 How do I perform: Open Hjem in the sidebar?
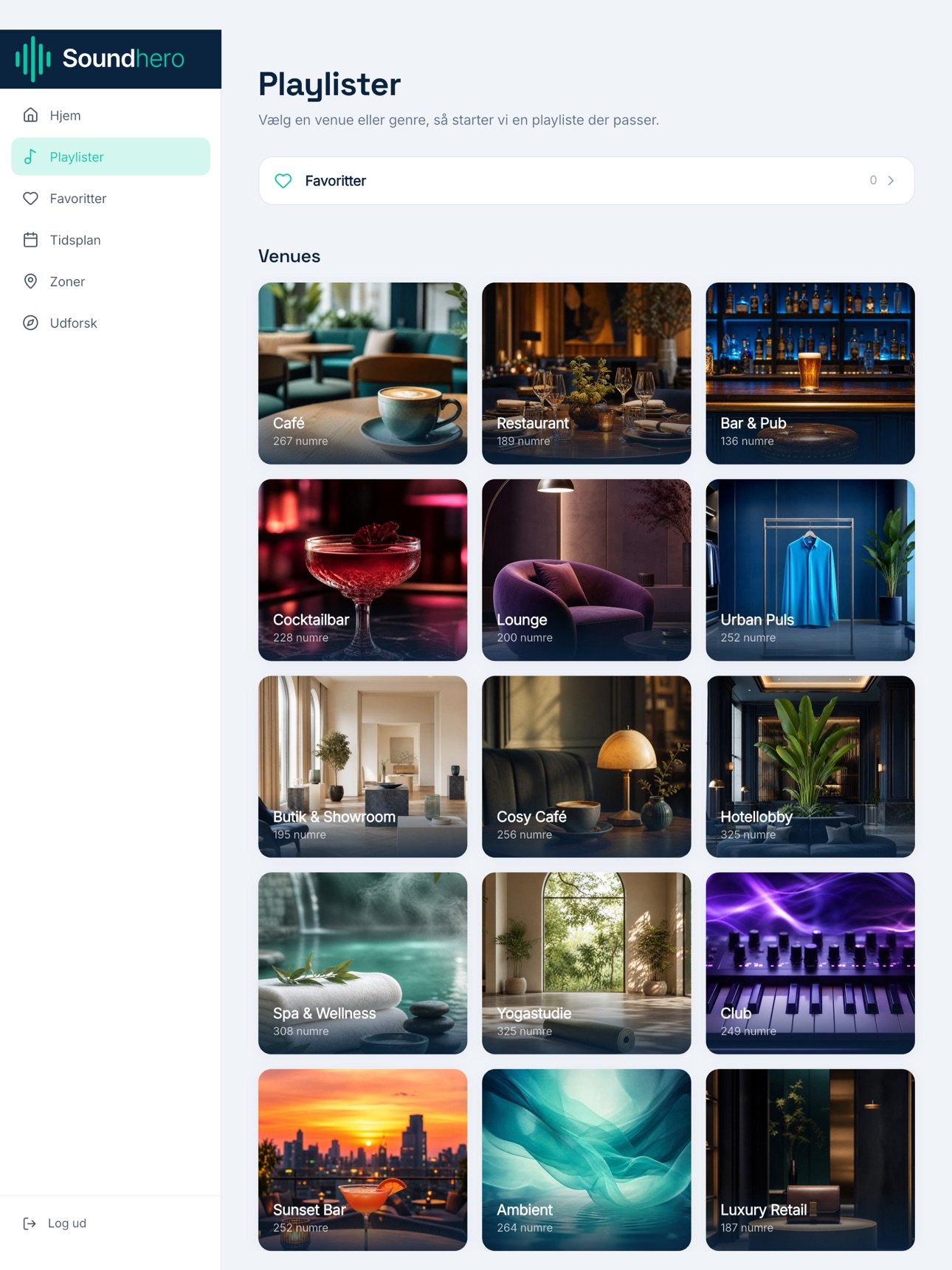111,115
